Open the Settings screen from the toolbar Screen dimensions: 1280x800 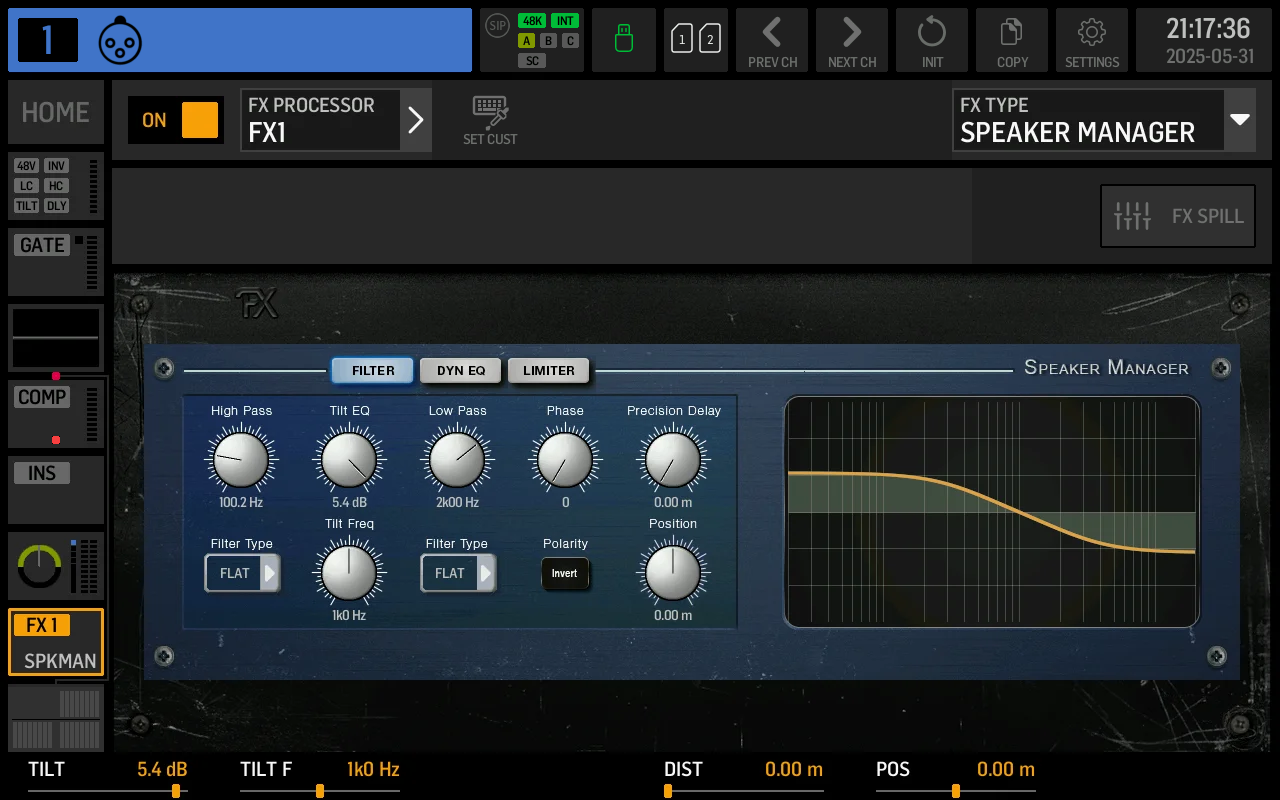tap(1091, 40)
